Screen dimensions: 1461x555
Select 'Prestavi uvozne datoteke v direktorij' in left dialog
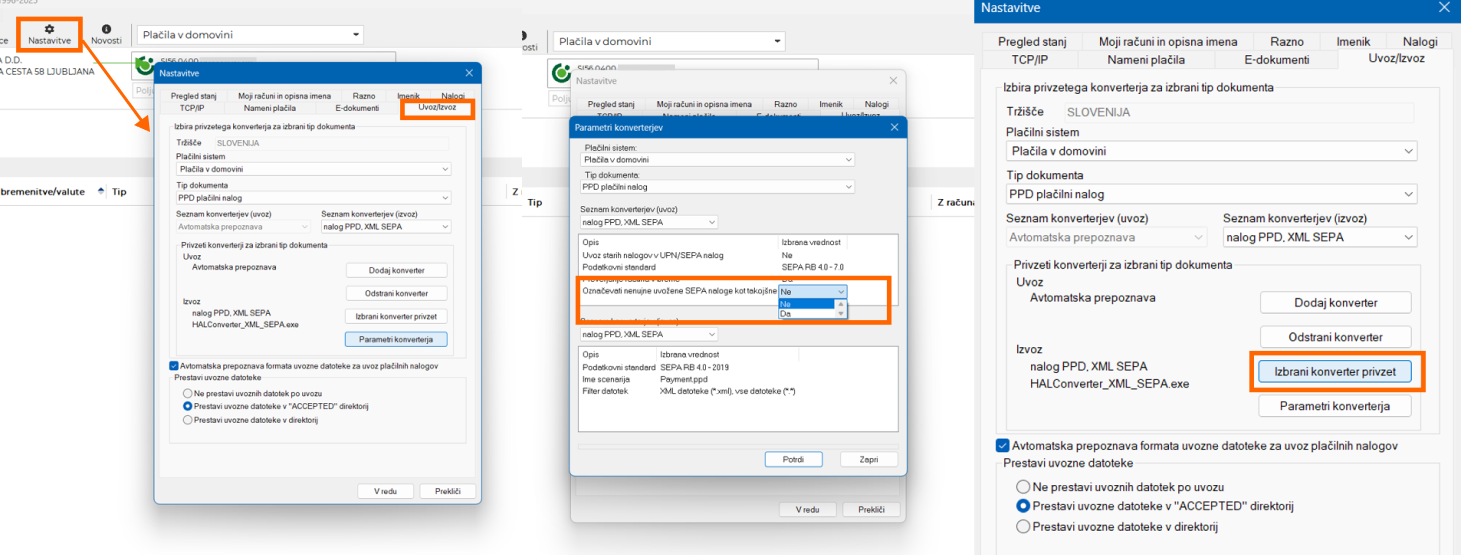coord(187,421)
